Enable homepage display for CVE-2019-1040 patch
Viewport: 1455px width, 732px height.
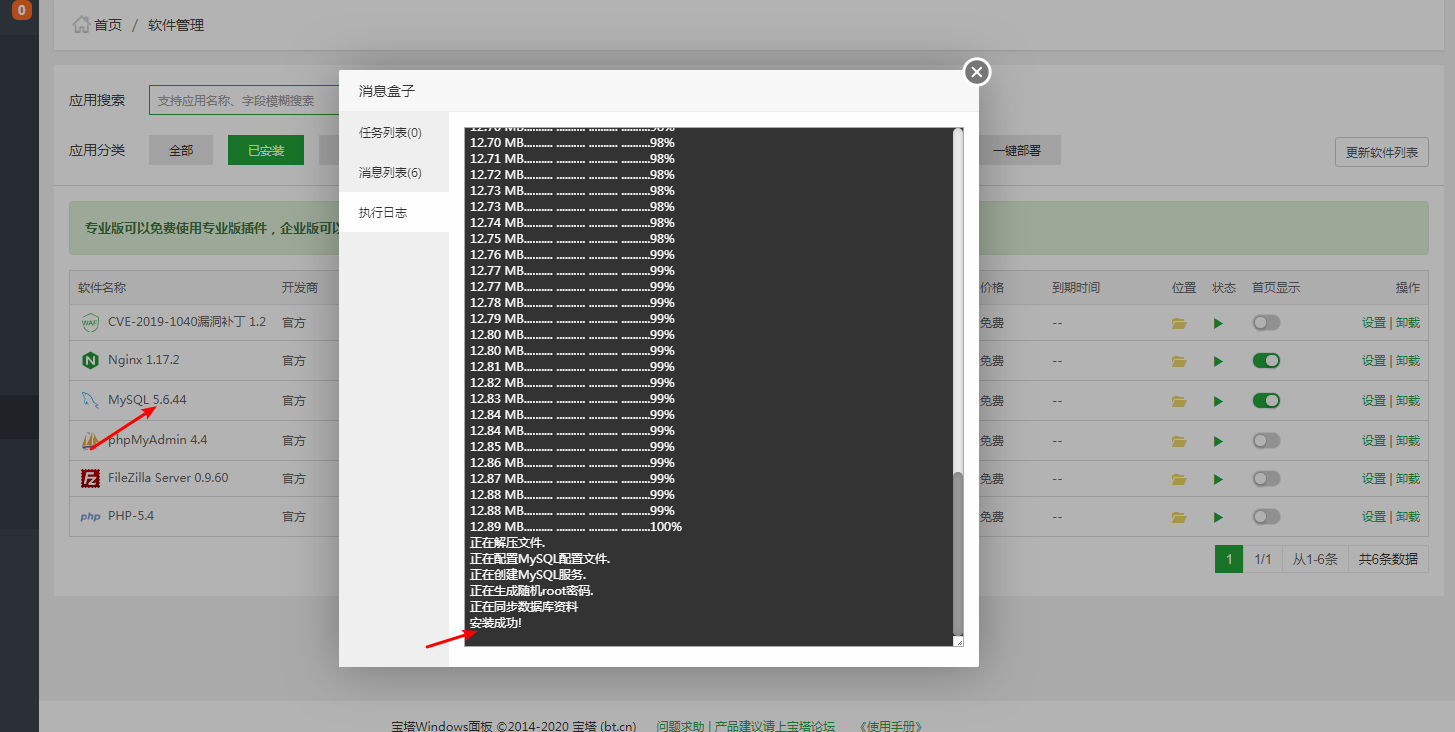click(1266, 322)
